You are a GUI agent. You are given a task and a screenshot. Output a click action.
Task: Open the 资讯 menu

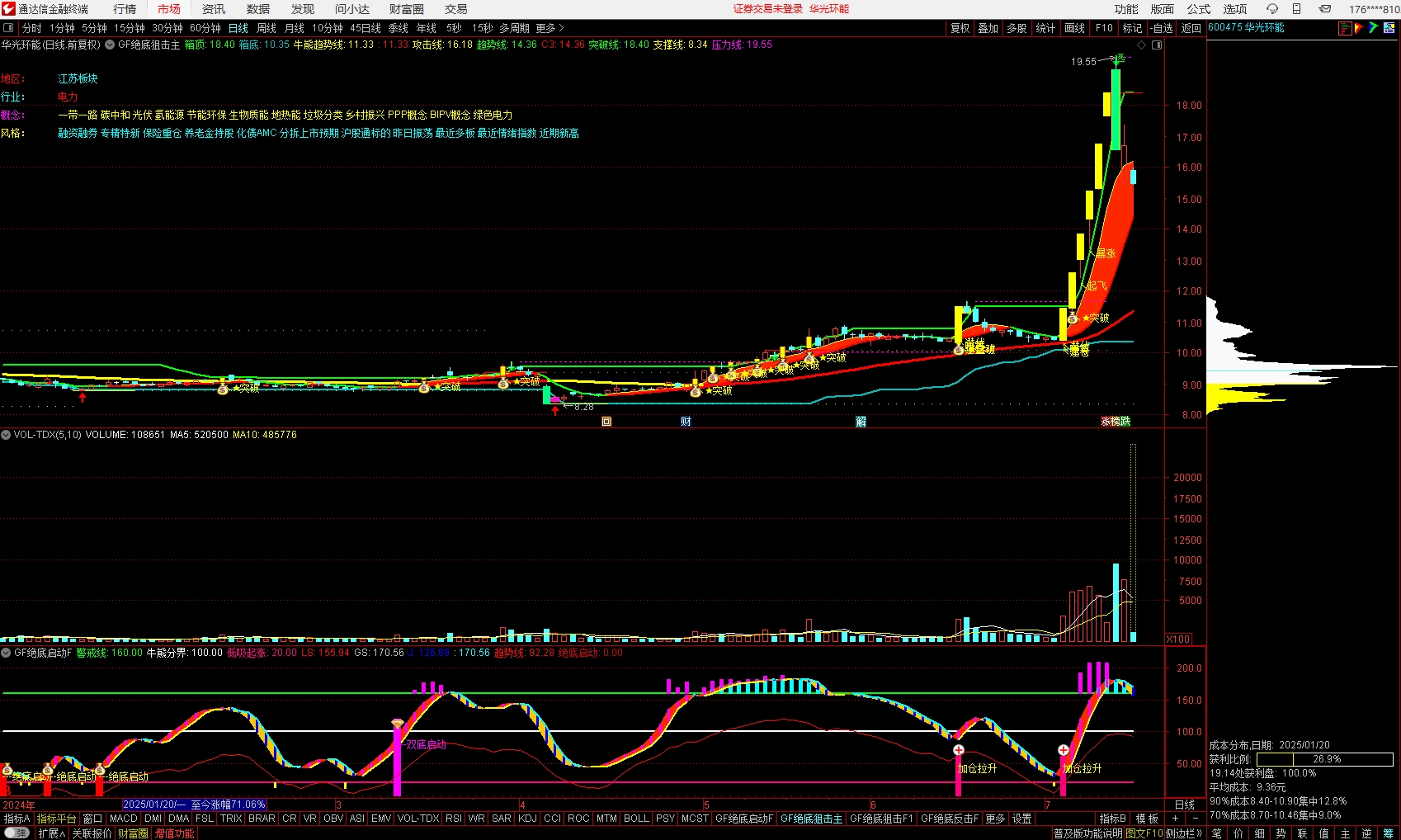[x=214, y=9]
